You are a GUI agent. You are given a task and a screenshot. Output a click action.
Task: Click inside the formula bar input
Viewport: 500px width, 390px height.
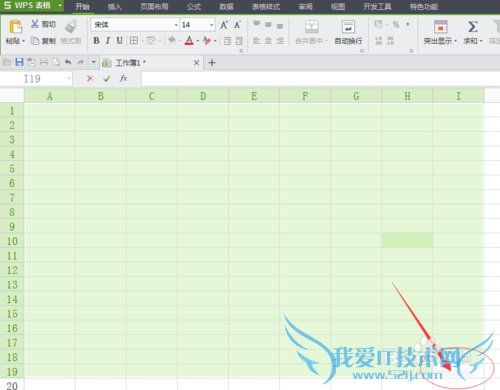[x=320, y=79]
